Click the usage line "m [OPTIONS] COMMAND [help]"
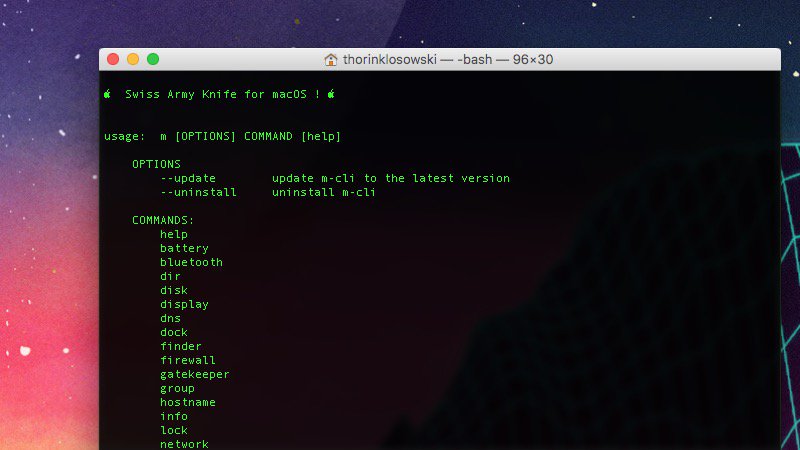Viewport: 800px width, 450px height. tap(251, 136)
